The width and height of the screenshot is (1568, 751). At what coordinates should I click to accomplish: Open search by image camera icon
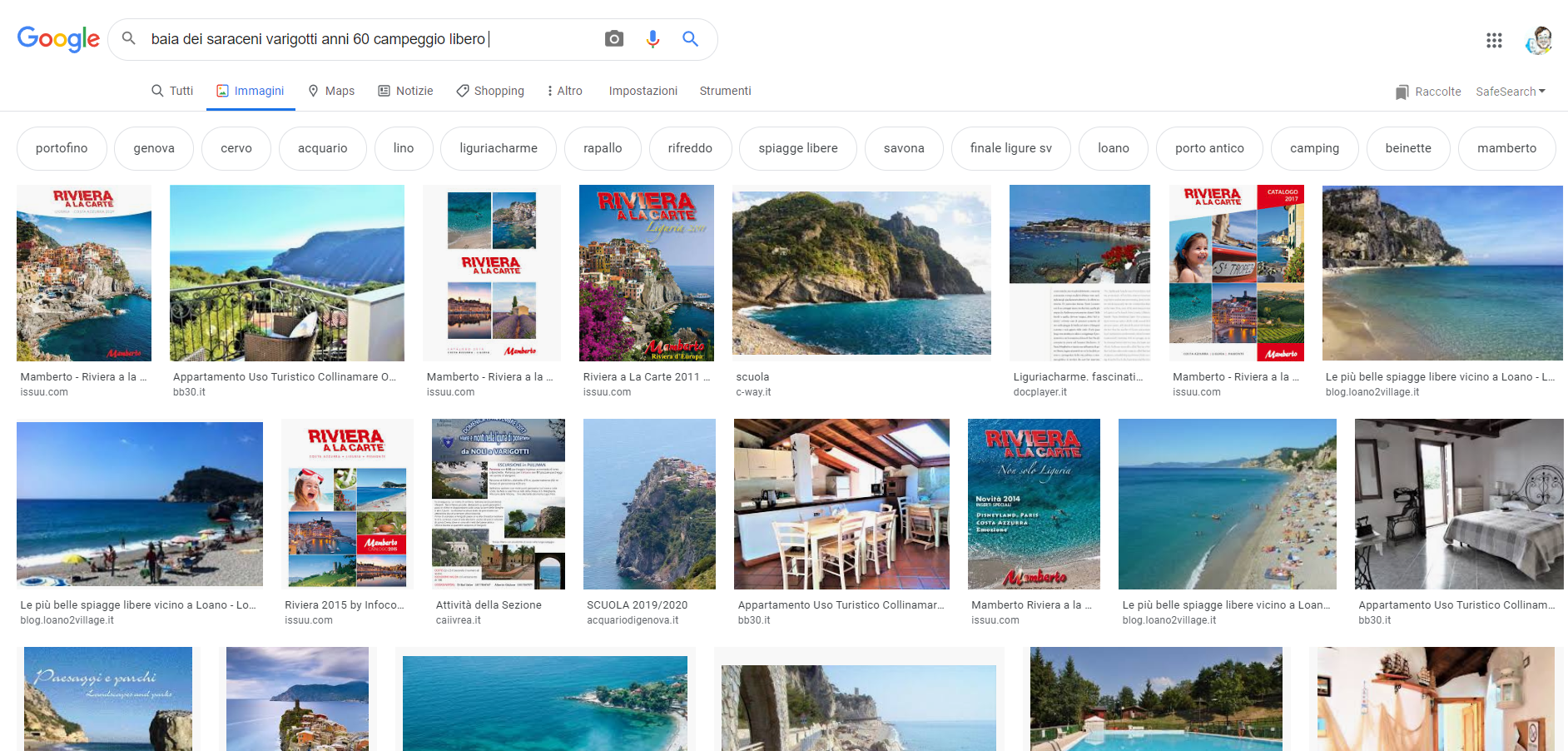(x=614, y=39)
